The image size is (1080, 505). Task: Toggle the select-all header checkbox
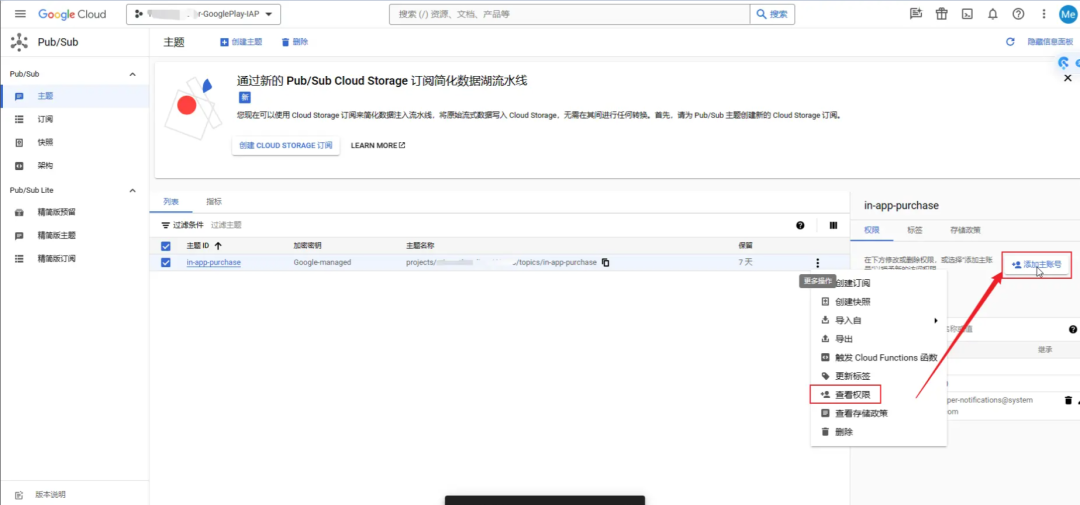click(165, 246)
